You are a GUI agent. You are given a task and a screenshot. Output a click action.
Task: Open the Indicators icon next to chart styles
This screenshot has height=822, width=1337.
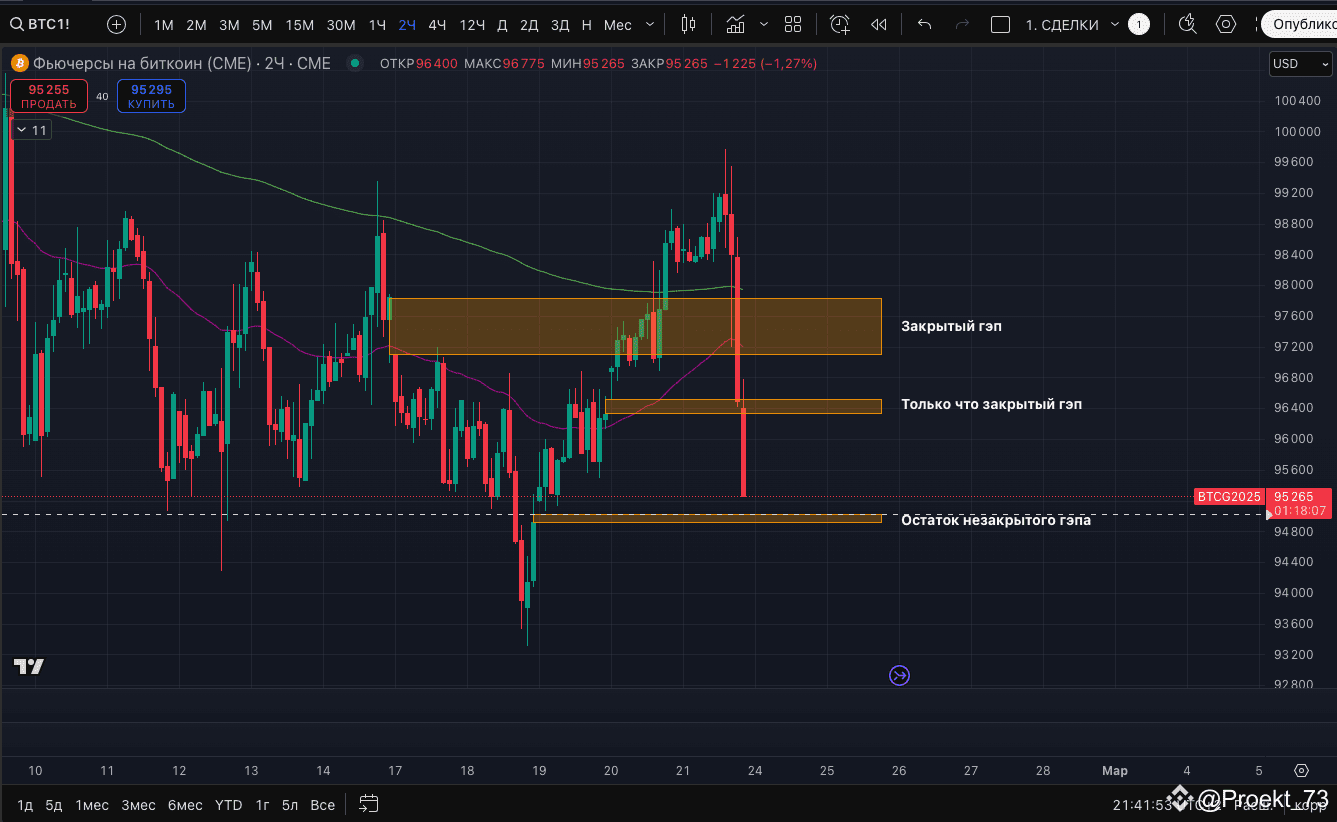coord(737,23)
